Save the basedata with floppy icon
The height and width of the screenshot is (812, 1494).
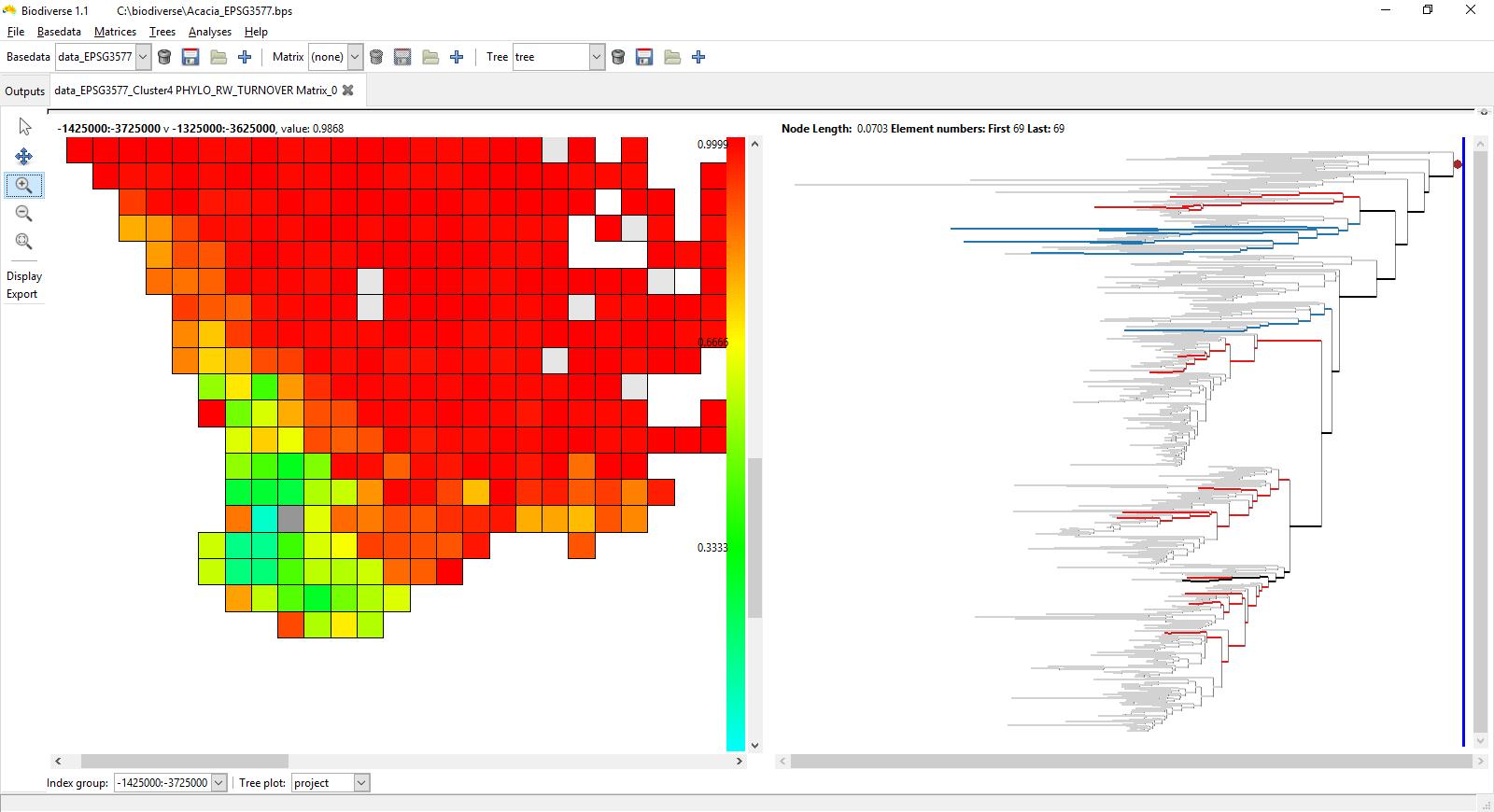190,57
